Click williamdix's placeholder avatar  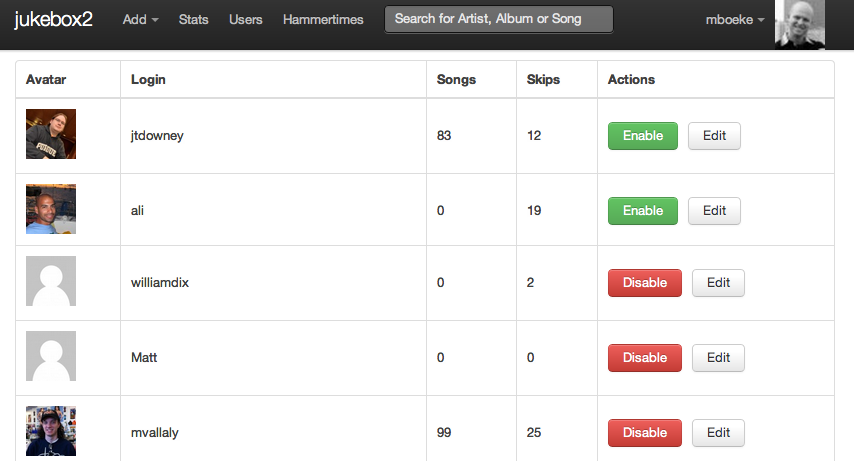(x=51, y=281)
